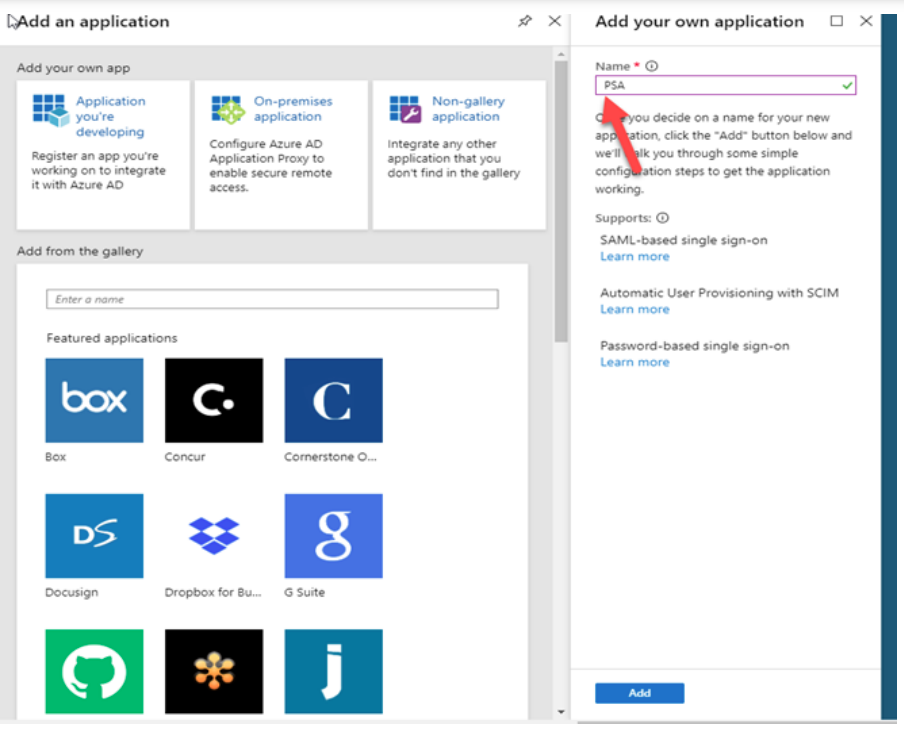The height and width of the screenshot is (729, 904).
Task: Click the info icon beside Supports
Action: pyautogui.click(x=662, y=218)
